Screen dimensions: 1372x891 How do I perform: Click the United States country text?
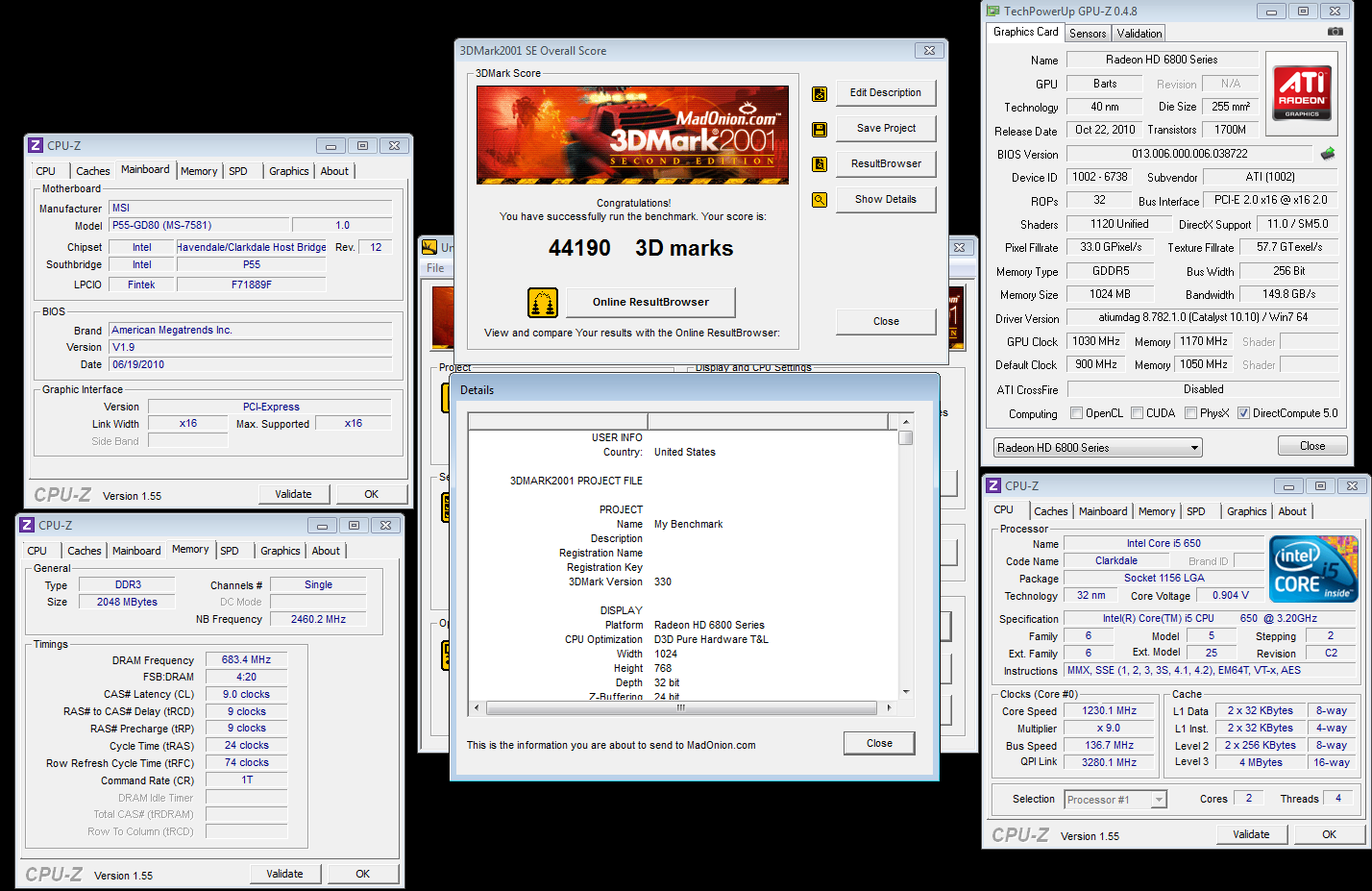tap(684, 453)
